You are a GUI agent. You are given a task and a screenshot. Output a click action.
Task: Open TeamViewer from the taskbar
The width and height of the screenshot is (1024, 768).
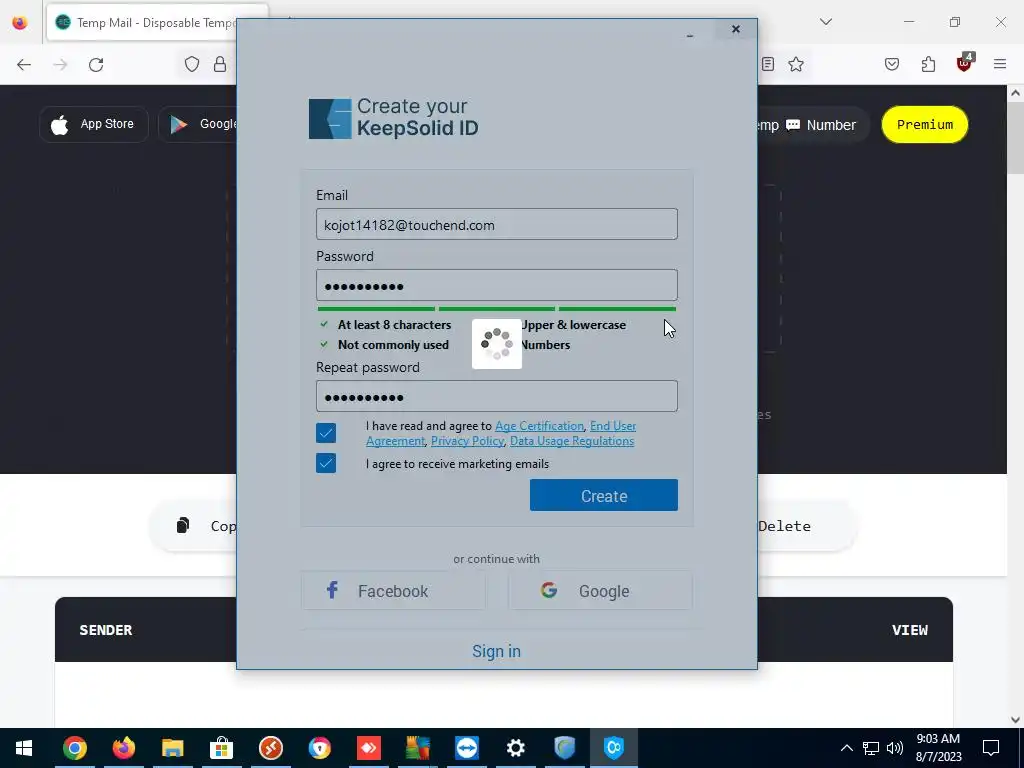tap(466, 748)
